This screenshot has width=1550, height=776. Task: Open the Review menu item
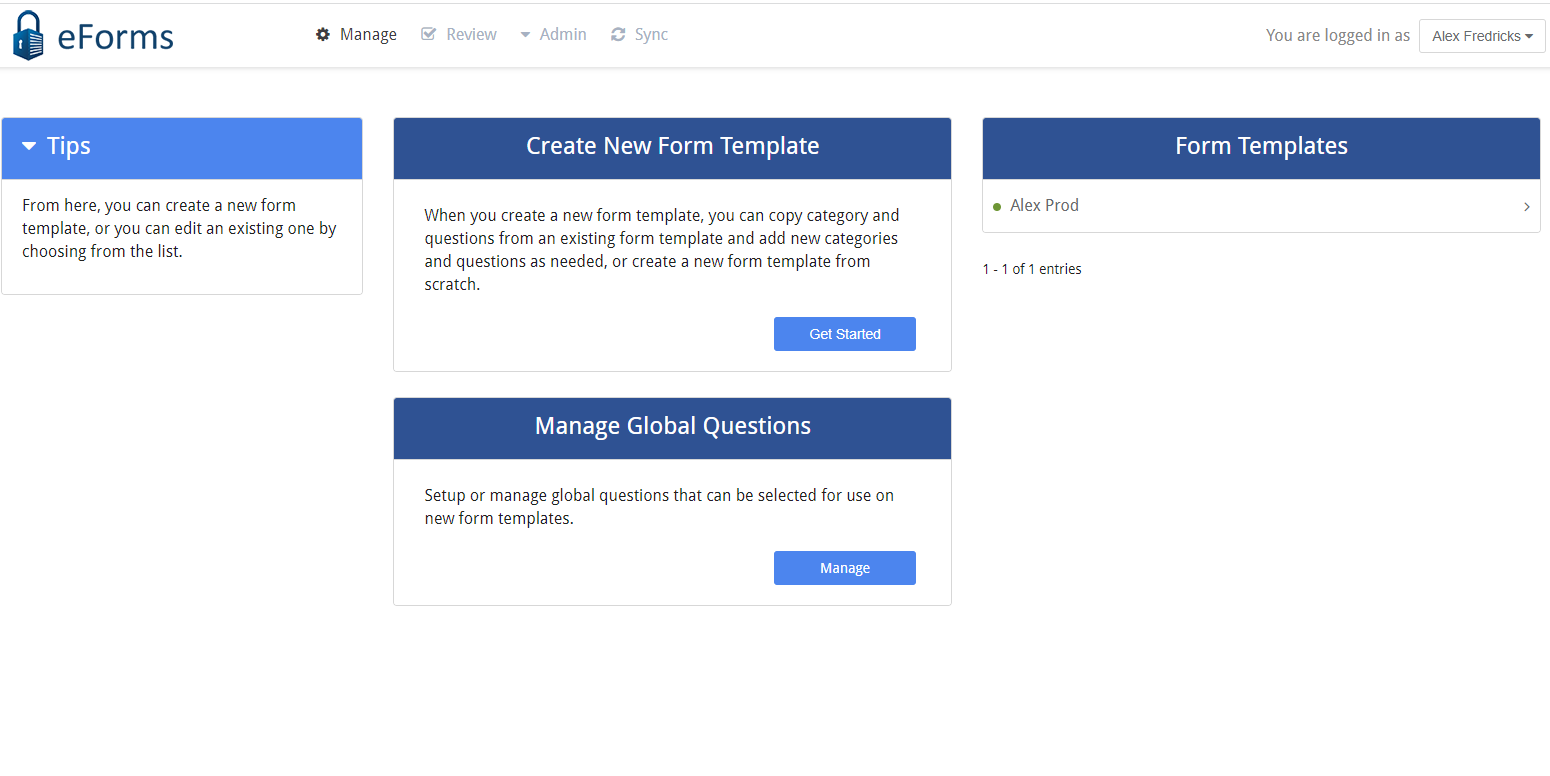[x=459, y=35]
